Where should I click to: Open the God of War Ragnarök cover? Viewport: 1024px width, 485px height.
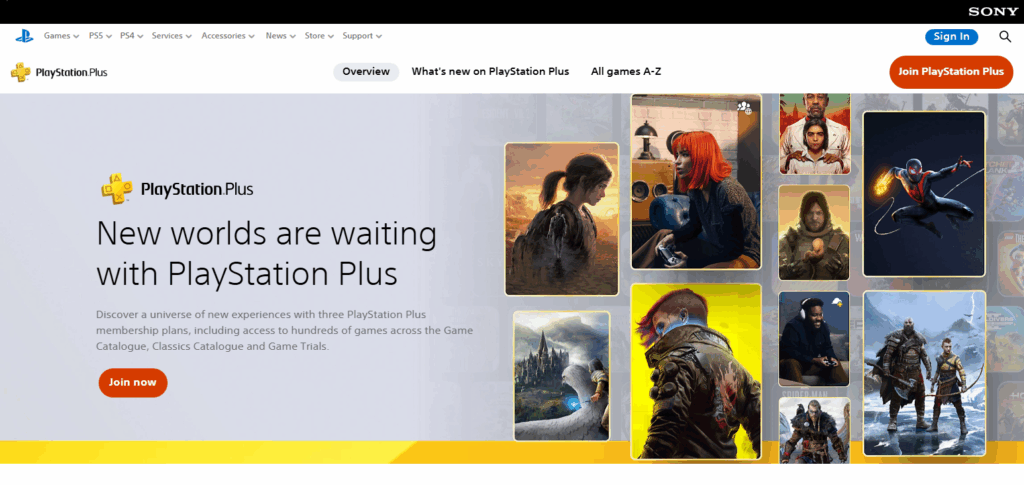[924, 373]
